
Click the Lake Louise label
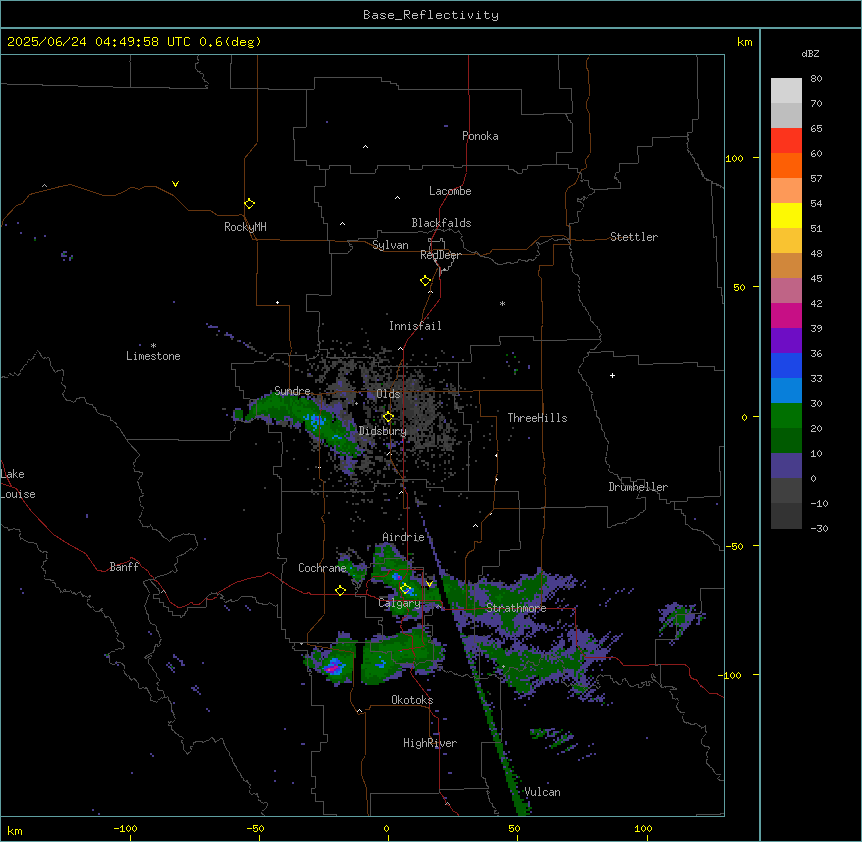(18, 484)
